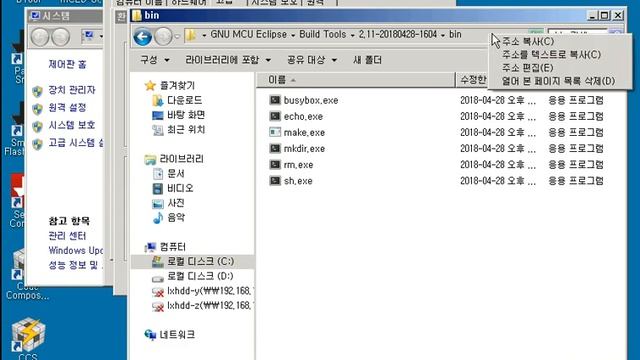Click 2018-04-28 date of echo.exe
The height and width of the screenshot is (360, 640).
[x=498, y=116]
